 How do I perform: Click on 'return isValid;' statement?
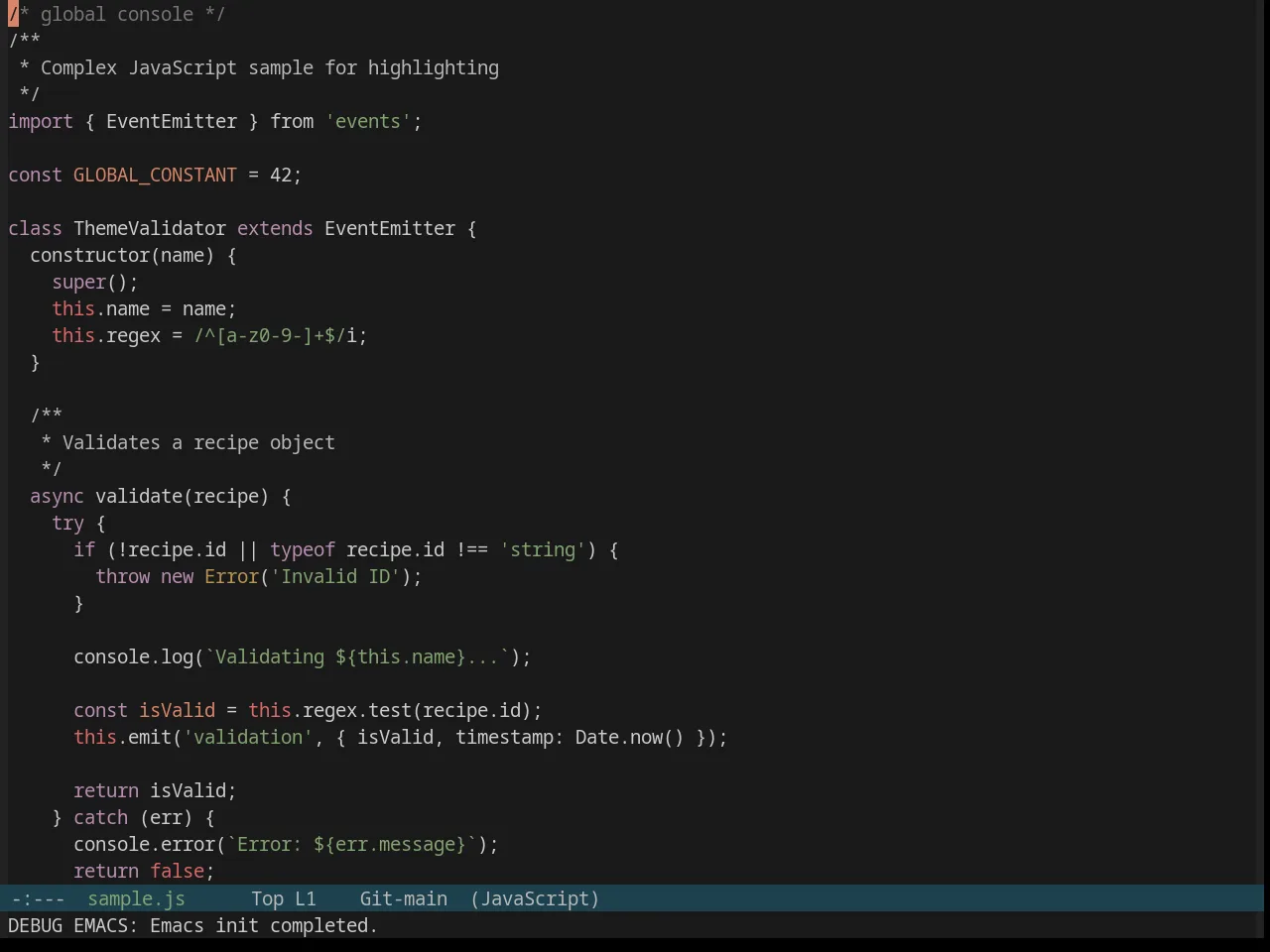155,790
